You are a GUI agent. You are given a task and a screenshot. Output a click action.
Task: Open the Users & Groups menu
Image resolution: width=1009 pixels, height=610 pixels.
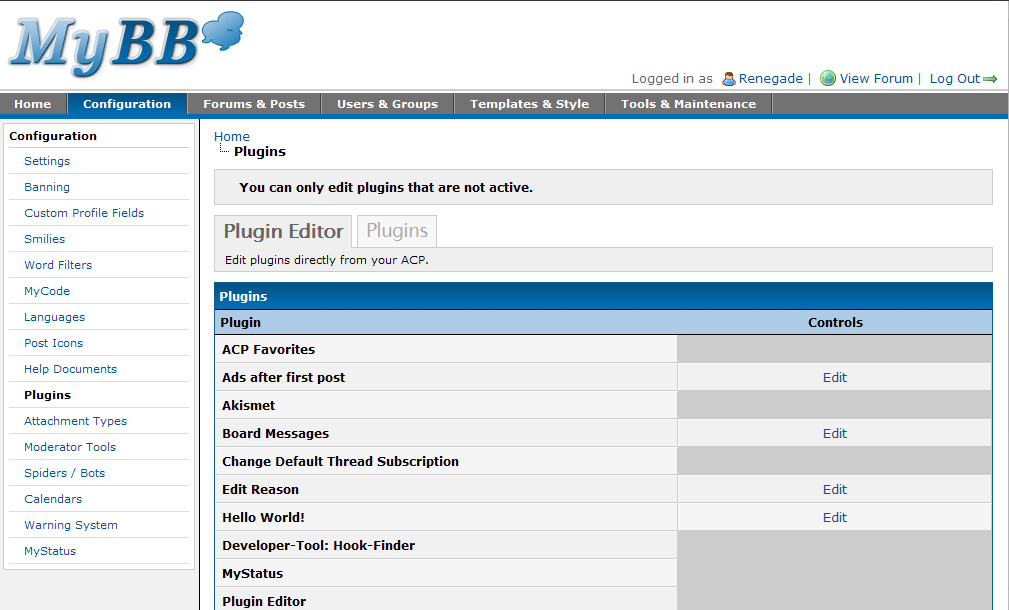point(387,104)
